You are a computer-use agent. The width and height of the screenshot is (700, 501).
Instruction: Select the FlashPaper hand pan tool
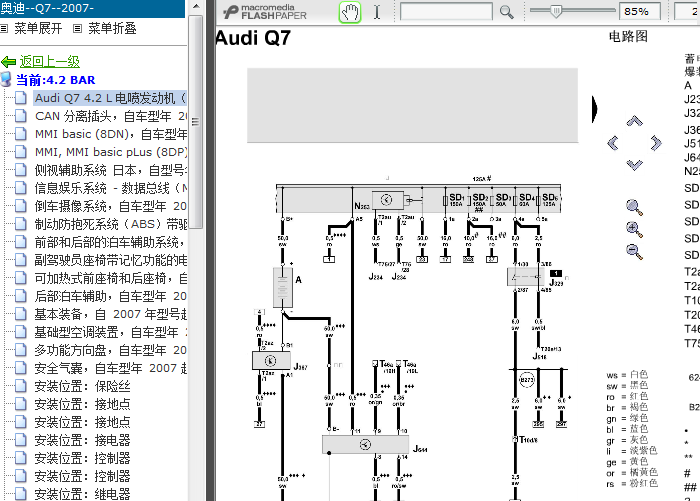(x=350, y=12)
